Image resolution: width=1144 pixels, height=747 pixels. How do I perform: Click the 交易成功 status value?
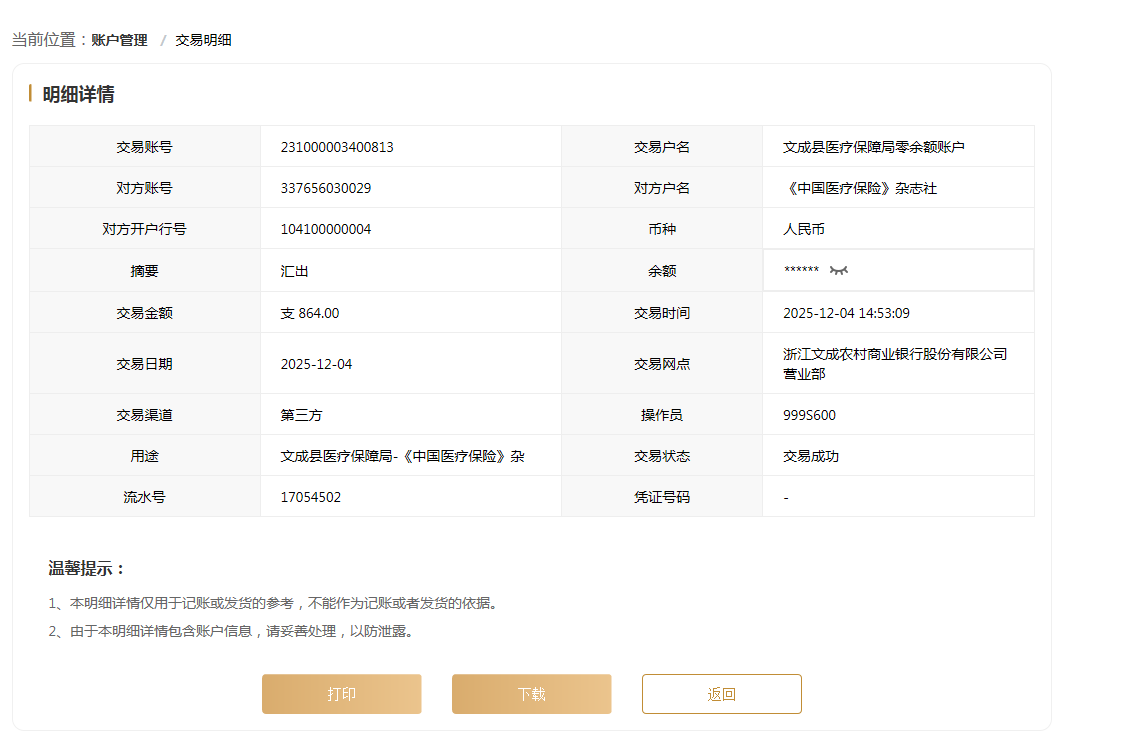pos(811,456)
